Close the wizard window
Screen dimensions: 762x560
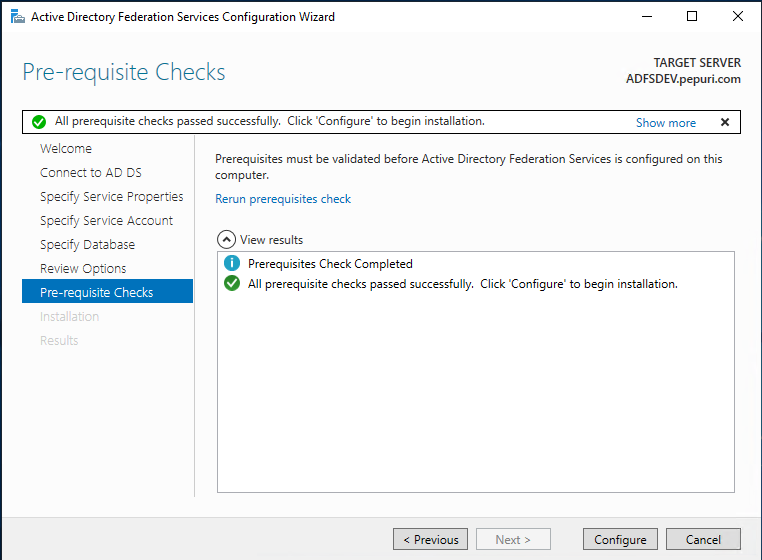tap(738, 17)
